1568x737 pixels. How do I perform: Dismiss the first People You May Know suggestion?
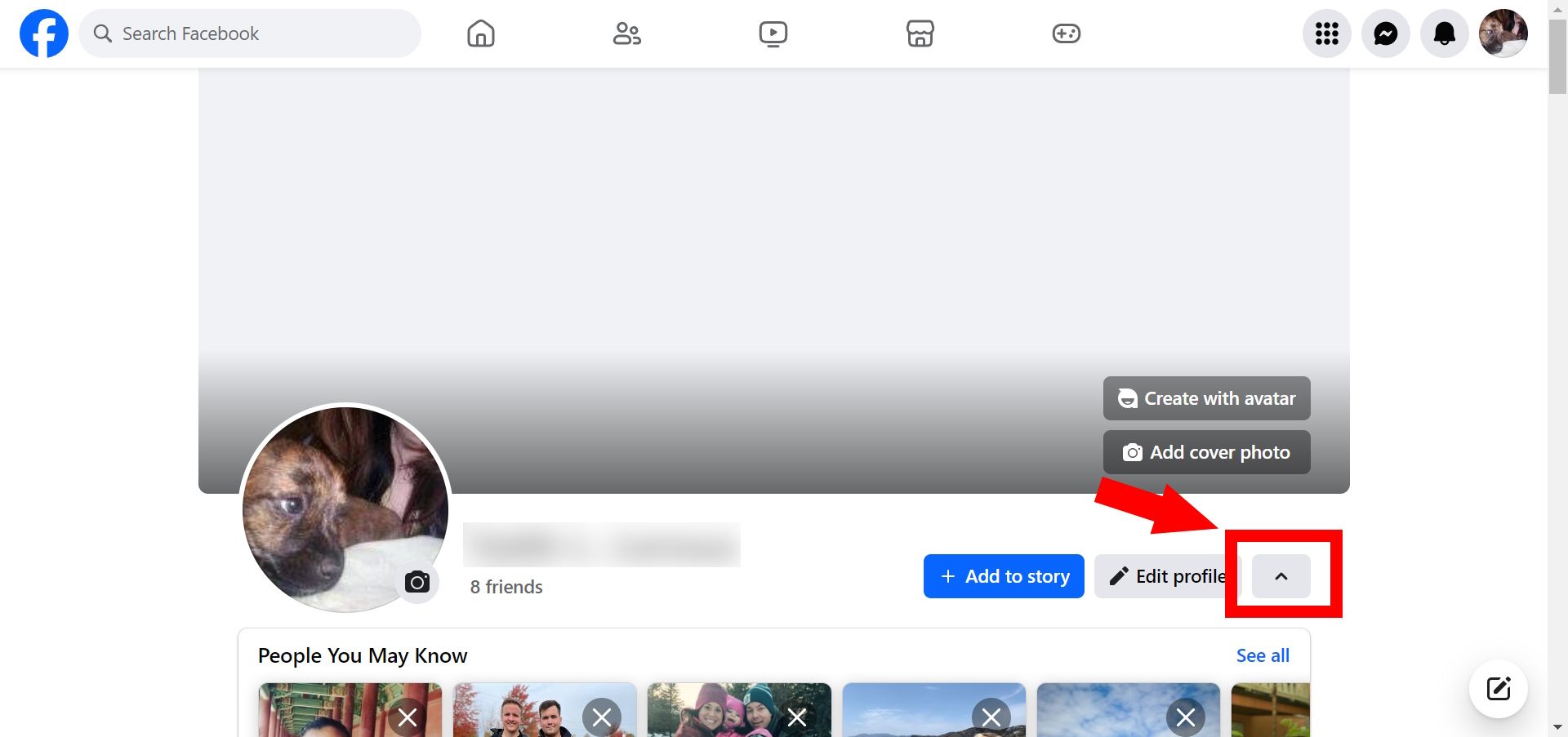pyautogui.click(x=408, y=717)
